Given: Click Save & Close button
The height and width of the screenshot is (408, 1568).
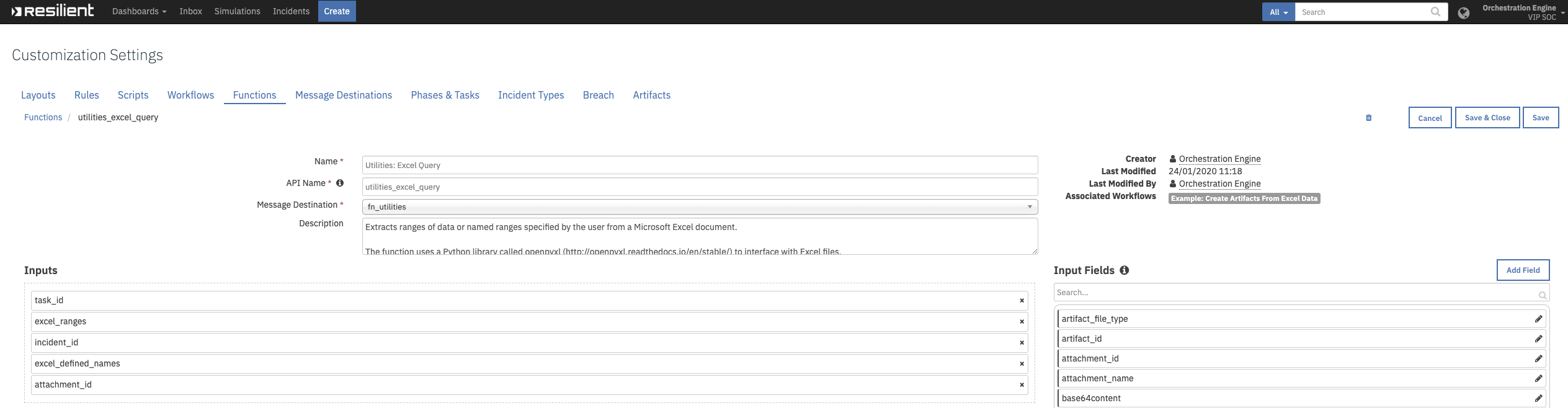Looking at the screenshot, I should click(1487, 118).
